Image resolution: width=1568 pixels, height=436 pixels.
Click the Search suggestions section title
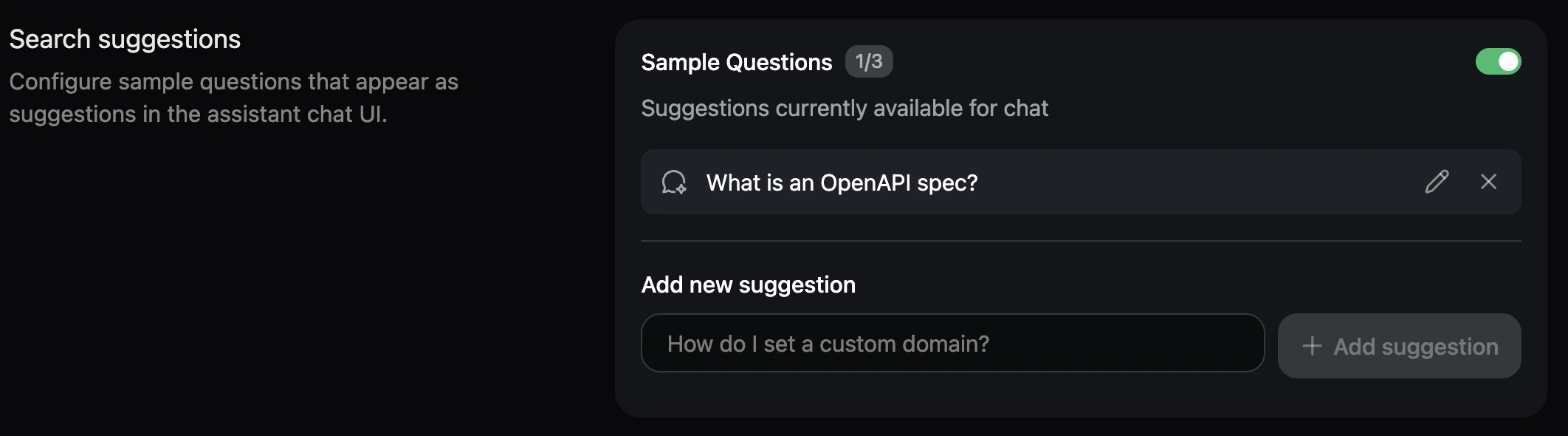(124, 38)
